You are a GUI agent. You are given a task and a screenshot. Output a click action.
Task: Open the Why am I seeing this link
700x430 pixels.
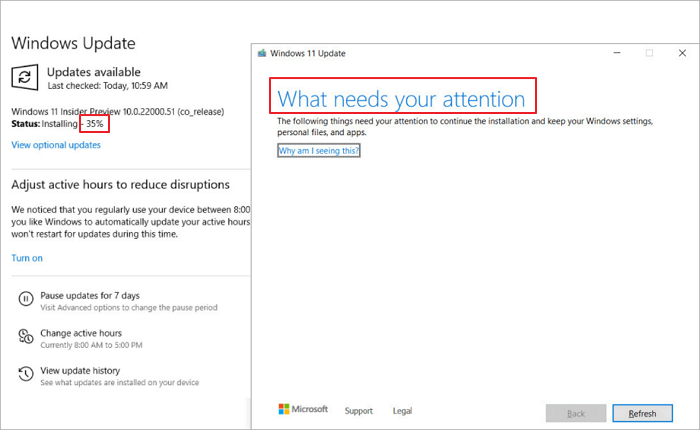(319, 151)
